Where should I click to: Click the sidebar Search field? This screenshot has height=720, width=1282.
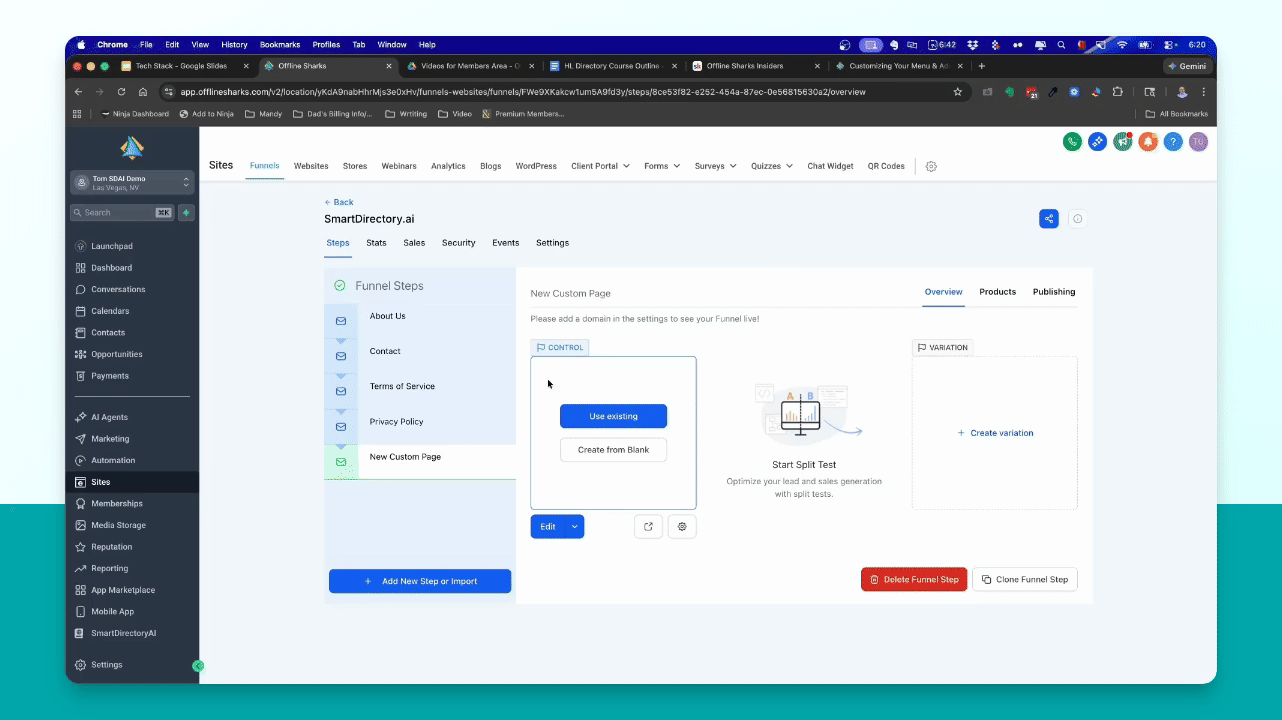click(x=122, y=212)
